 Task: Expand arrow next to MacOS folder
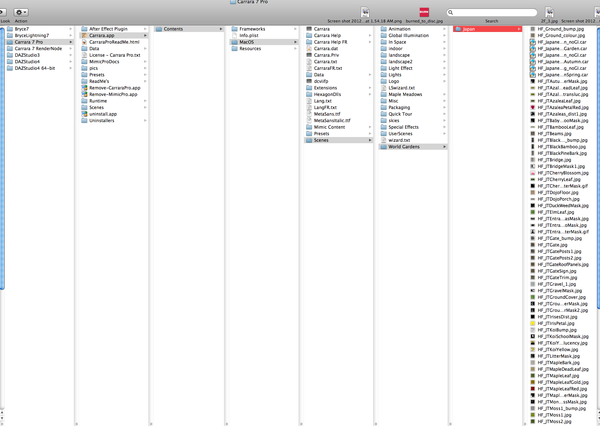tap(295, 42)
